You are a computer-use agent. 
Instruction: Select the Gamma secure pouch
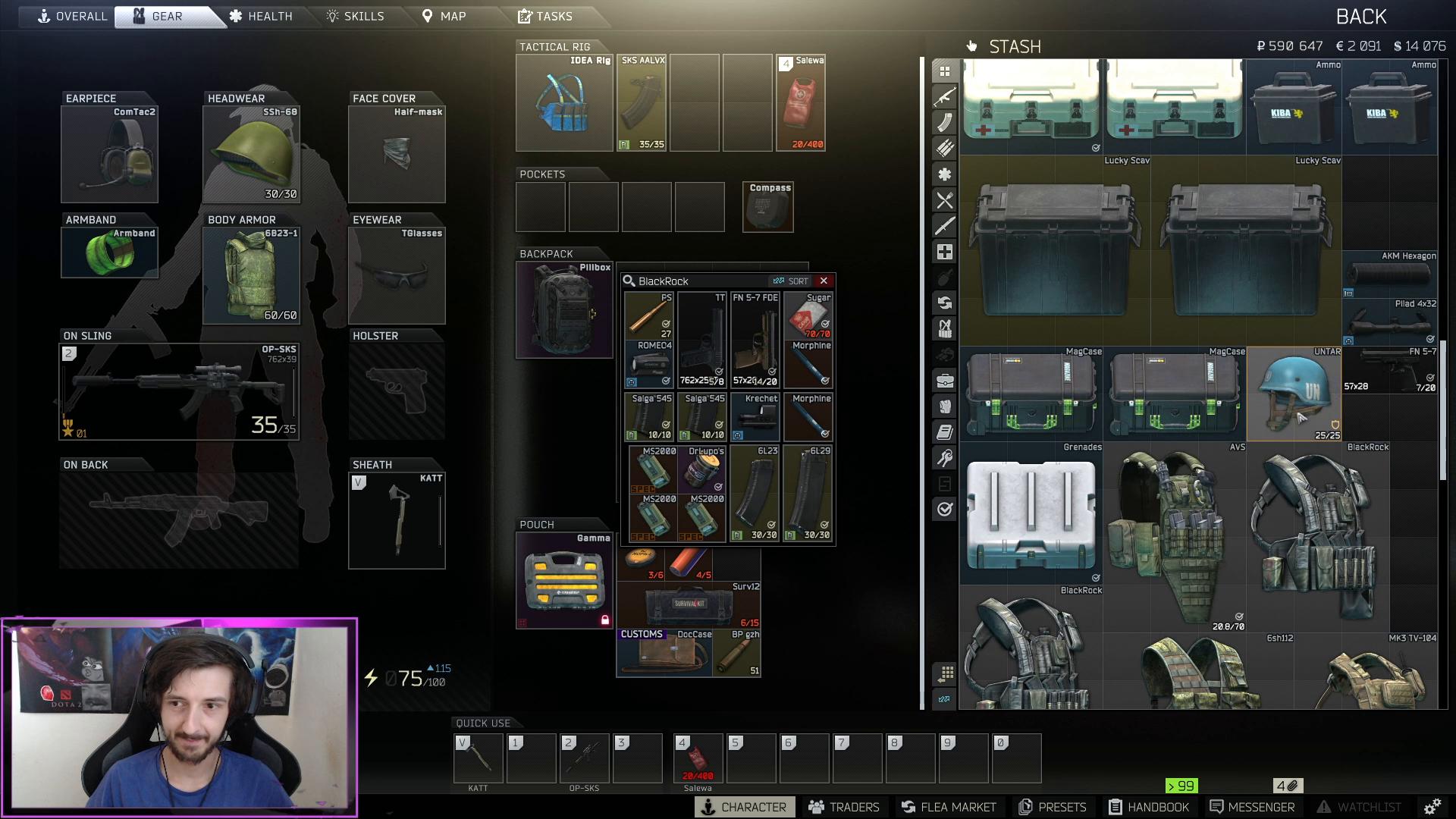564,580
